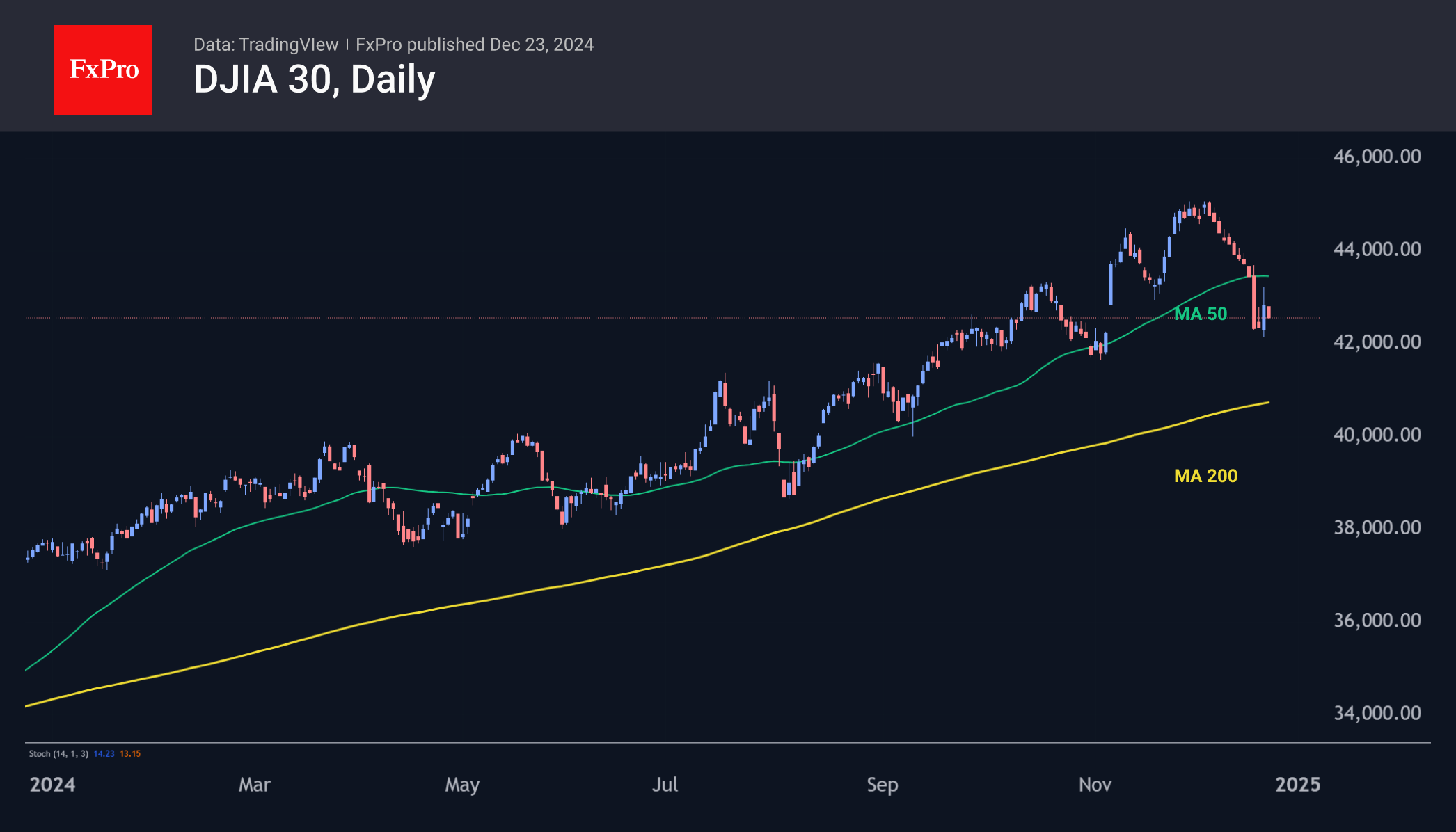Image resolution: width=1456 pixels, height=832 pixels.
Task: Click the Nov label on time axis
Action: (x=1095, y=785)
